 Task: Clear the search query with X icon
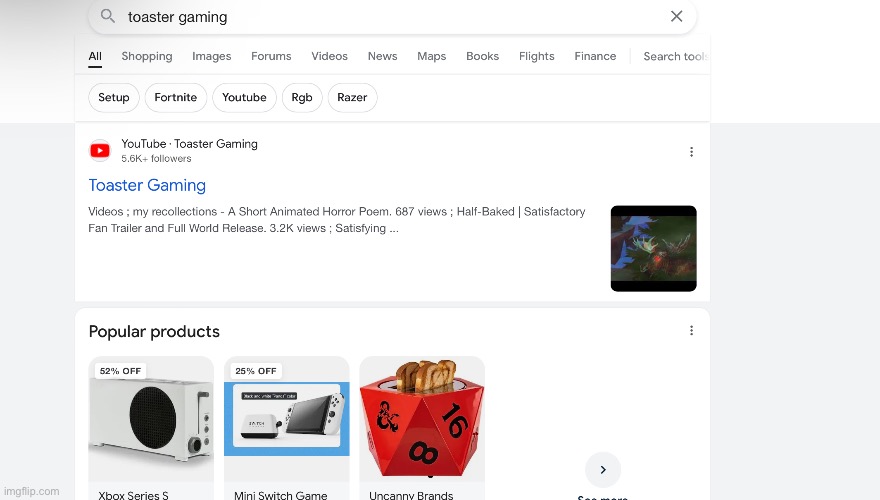pyautogui.click(x=676, y=16)
